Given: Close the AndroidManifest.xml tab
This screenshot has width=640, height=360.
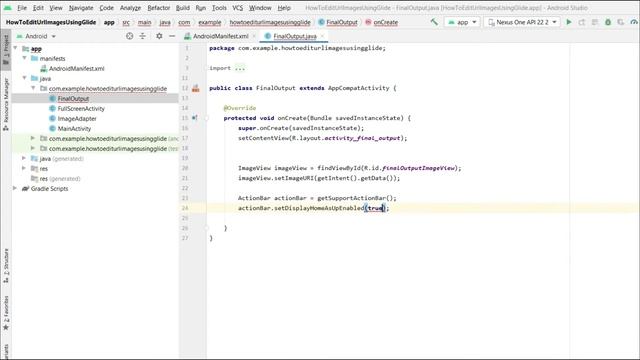Looking at the screenshot, I should coord(254,36).
